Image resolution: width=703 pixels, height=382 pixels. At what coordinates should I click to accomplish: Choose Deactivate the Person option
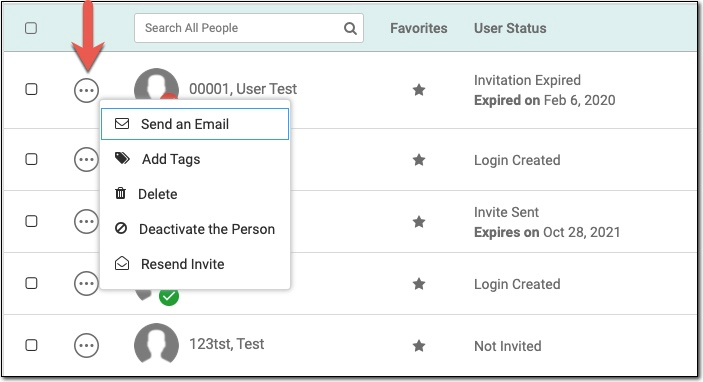point(195,229)
